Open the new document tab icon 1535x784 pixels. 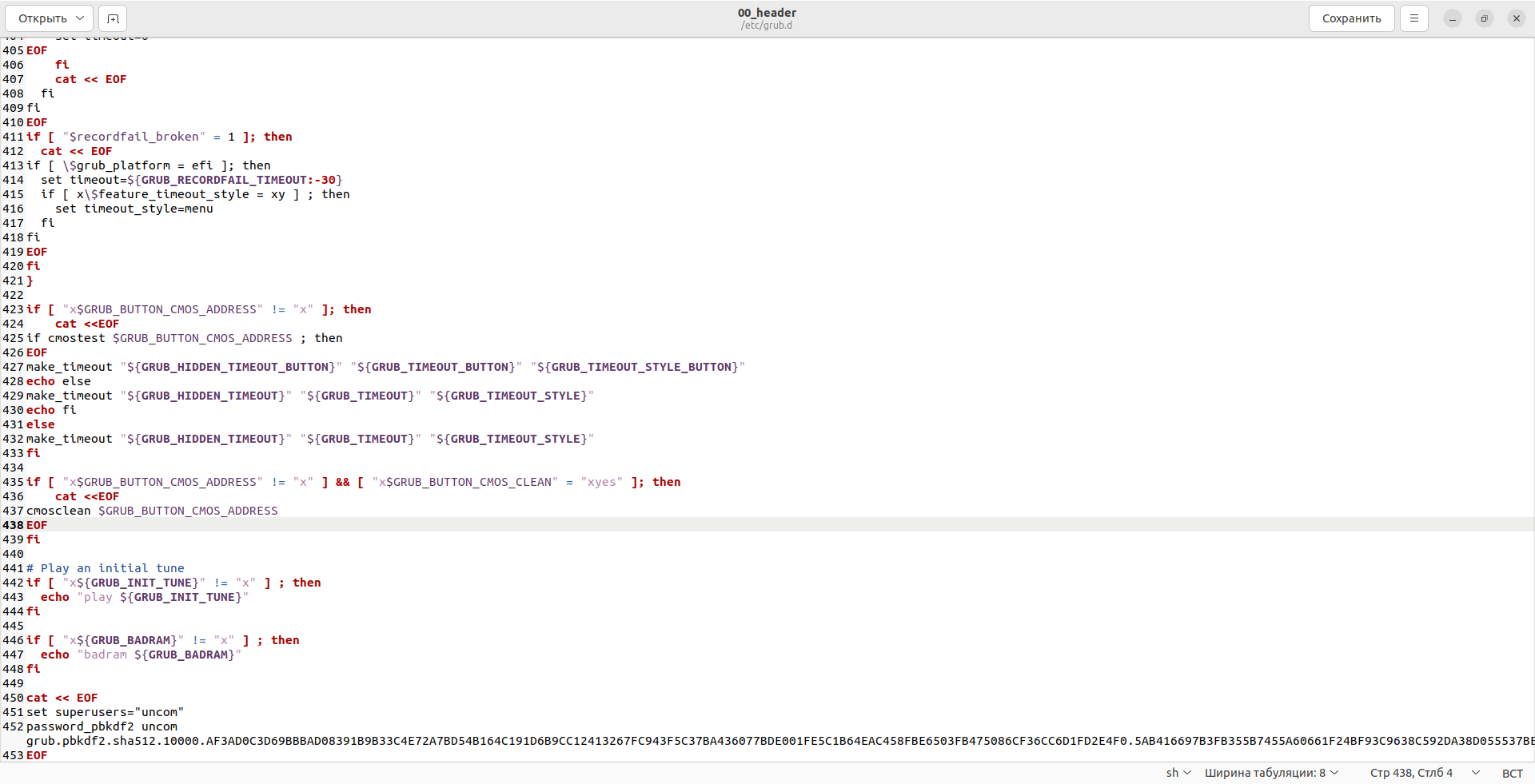(113, 18)
